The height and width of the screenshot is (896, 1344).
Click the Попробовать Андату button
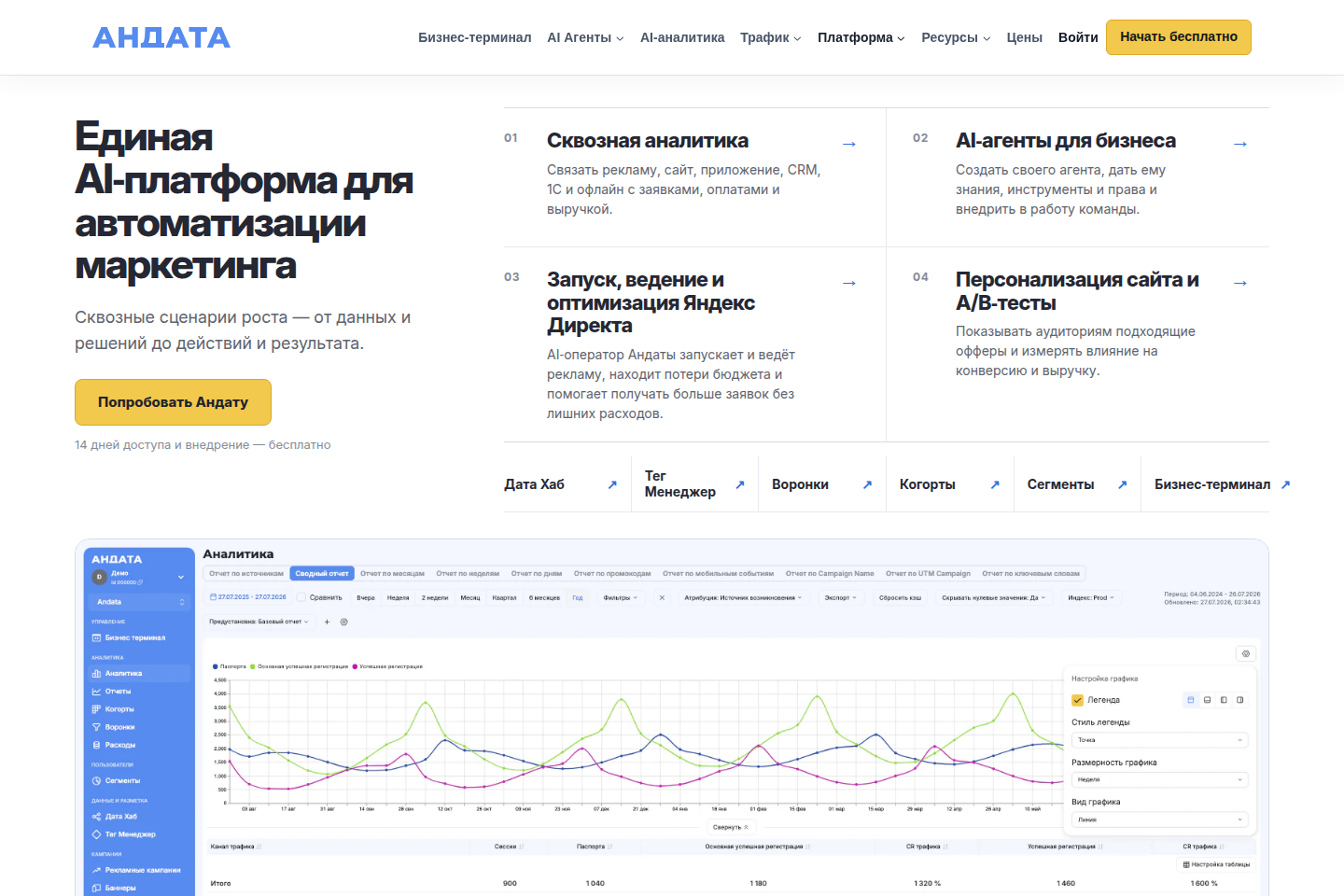[173, 402]
